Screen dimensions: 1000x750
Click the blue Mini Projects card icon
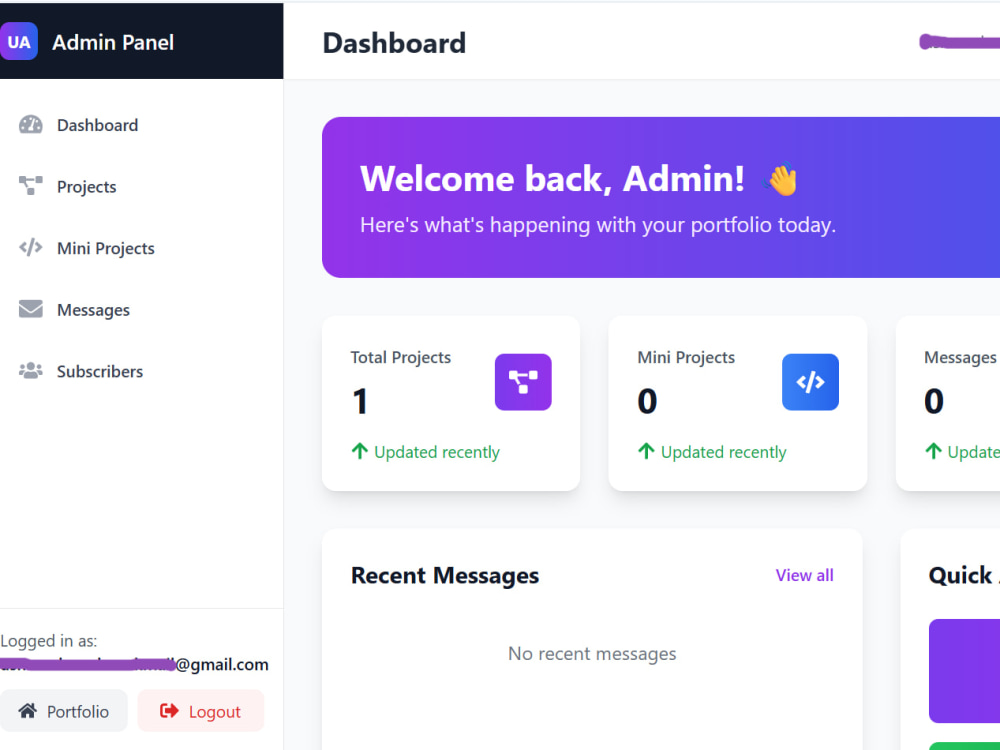810,382
